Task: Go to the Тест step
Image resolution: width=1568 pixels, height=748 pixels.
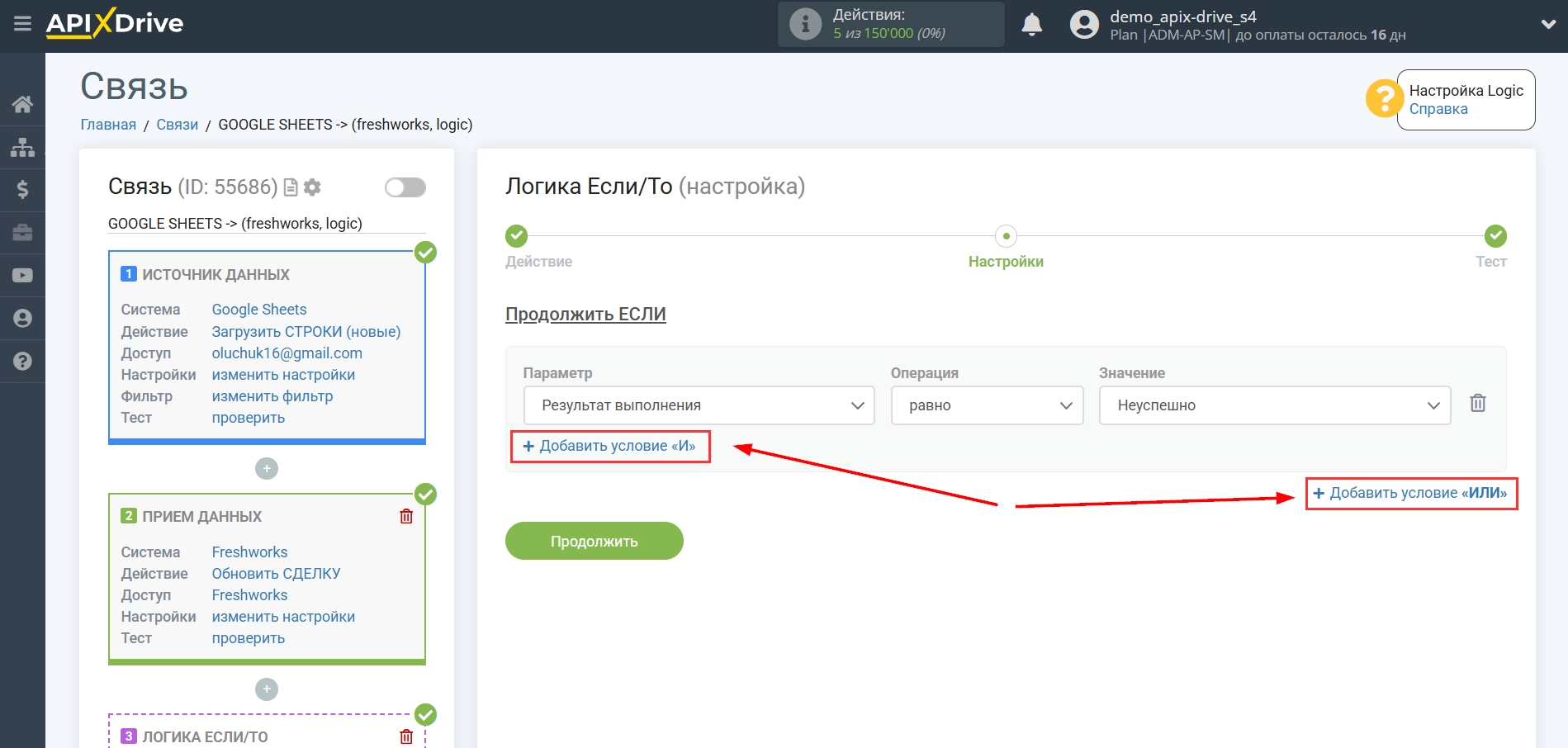Action: click(x=1495, y=237)
